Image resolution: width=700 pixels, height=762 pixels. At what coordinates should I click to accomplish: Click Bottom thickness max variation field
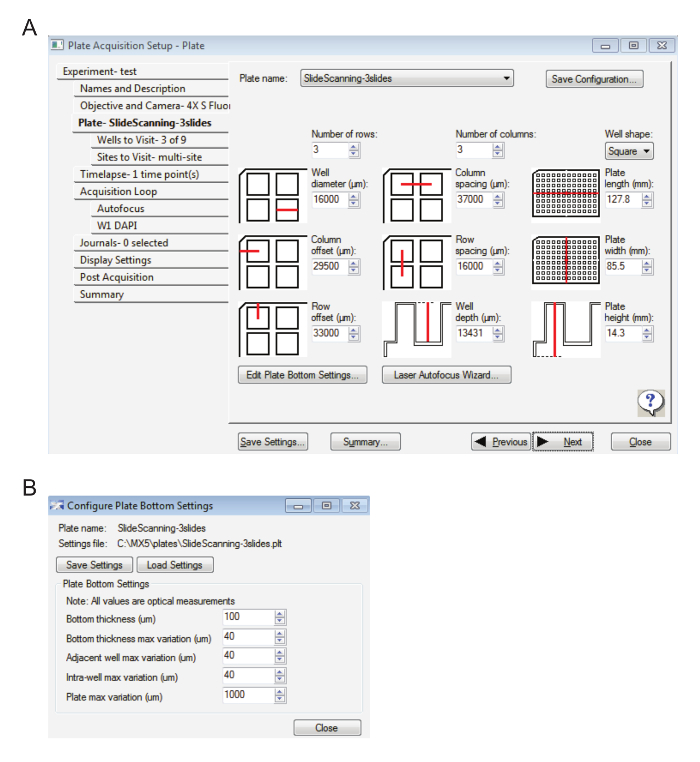point(249,637)
